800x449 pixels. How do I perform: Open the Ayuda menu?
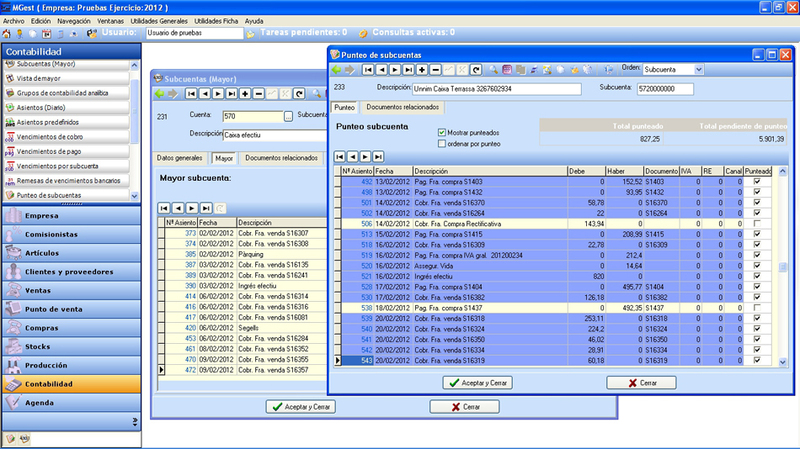tap(254, 21)
